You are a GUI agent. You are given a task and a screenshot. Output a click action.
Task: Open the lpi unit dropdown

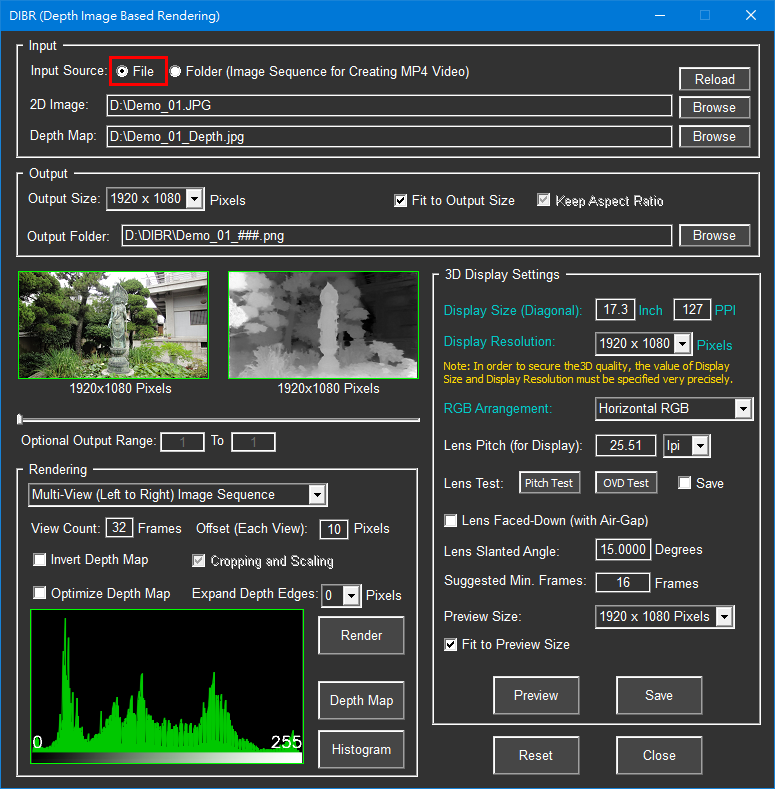coord(701,446)
